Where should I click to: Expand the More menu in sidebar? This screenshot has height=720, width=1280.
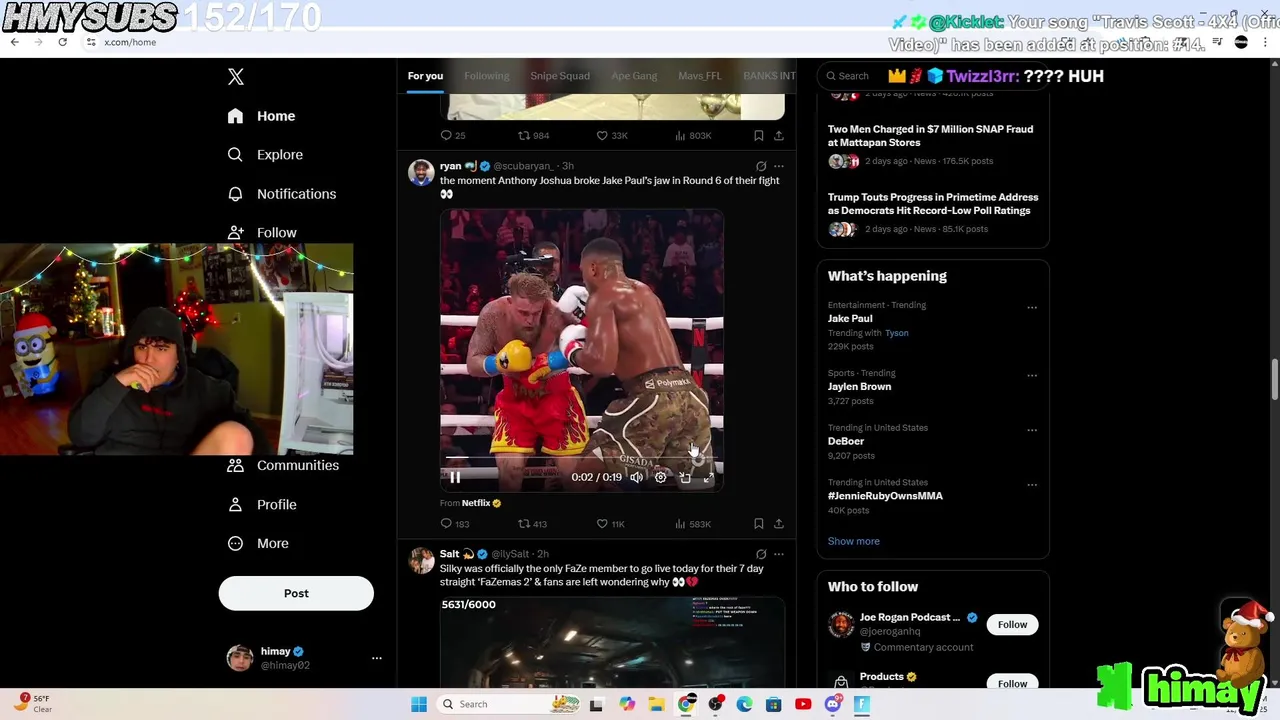tap(258, 544)
